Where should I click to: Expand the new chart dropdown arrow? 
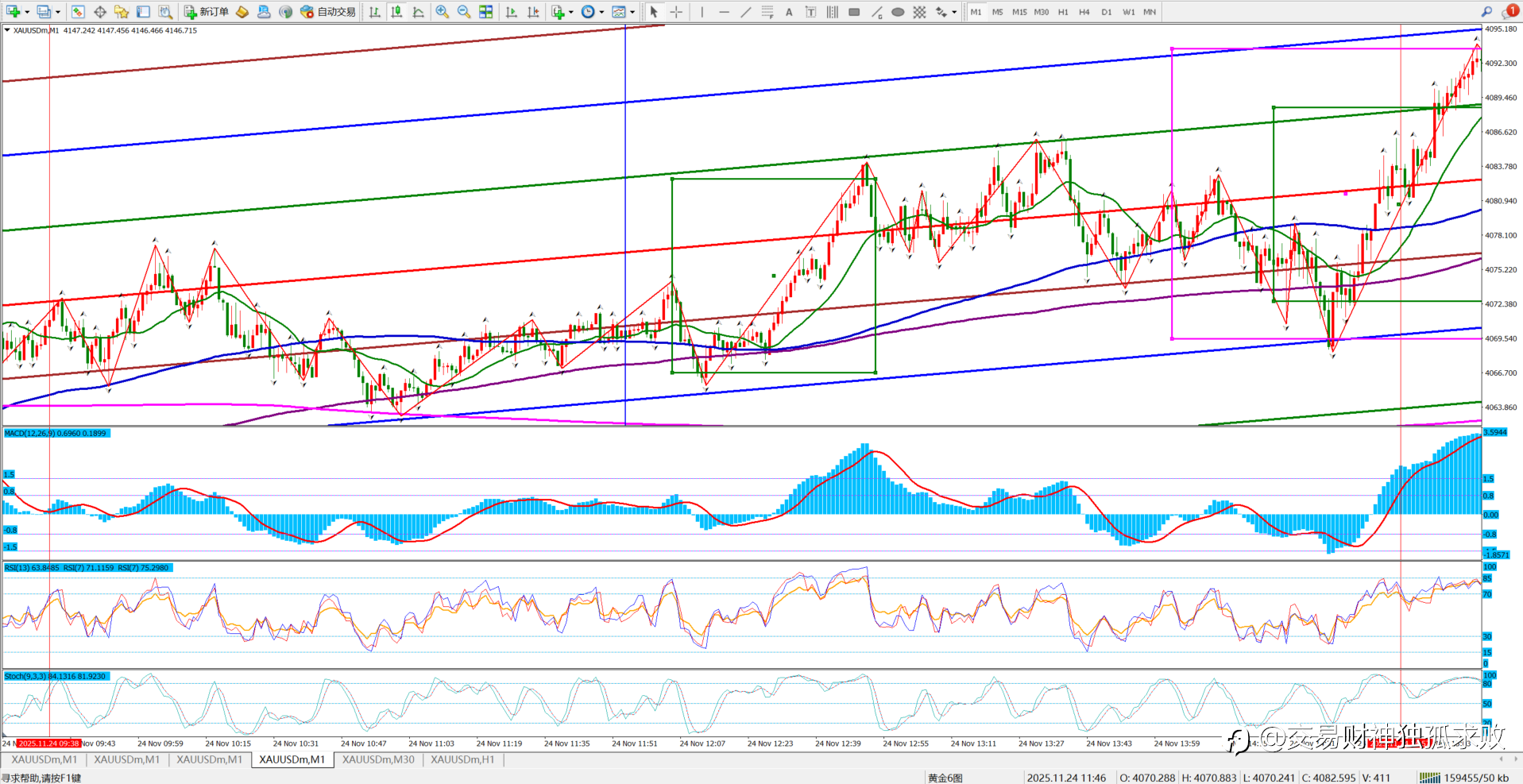[x=27, y=12]
